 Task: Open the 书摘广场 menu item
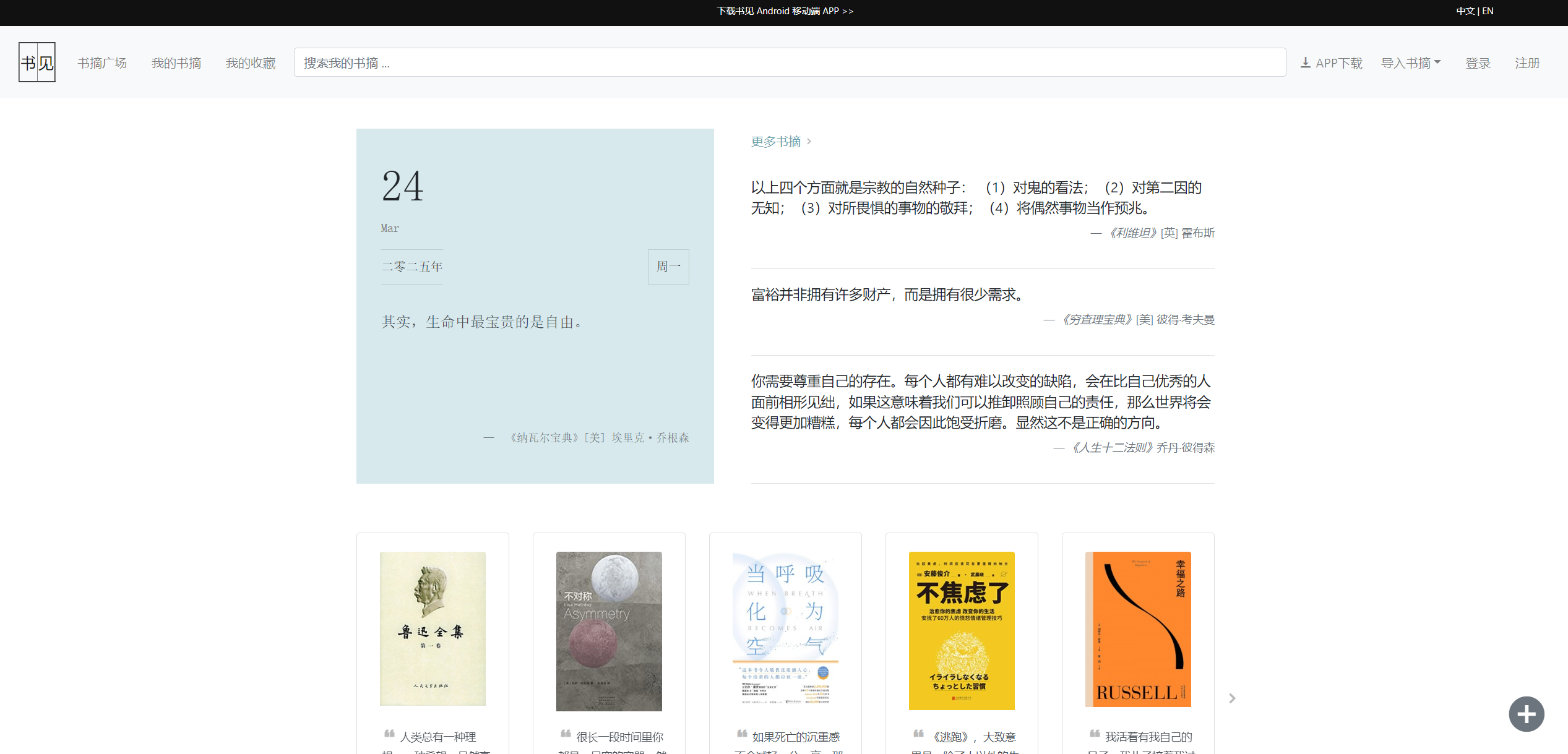(x=102, y=62)
